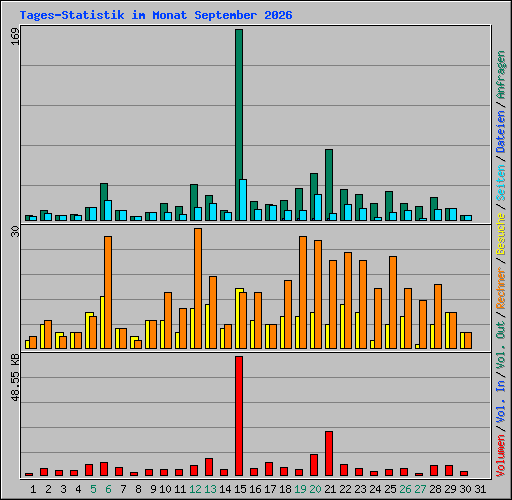
Task: Click day label '9' on the x-axis
Action: pyautogui.click(x=153, y=489)
